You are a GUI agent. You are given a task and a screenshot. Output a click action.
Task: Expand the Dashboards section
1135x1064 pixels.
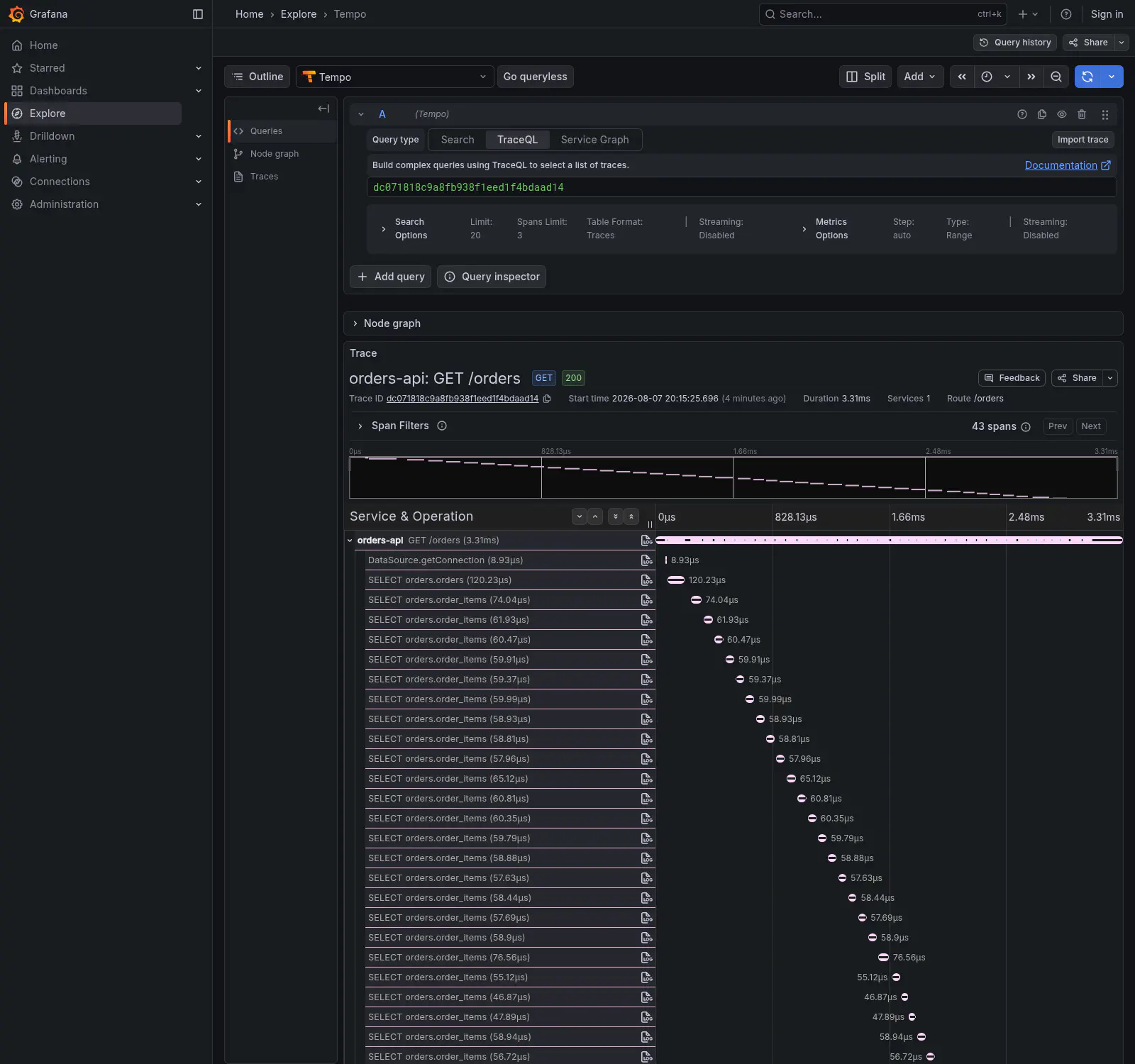[x=199, y=91]
